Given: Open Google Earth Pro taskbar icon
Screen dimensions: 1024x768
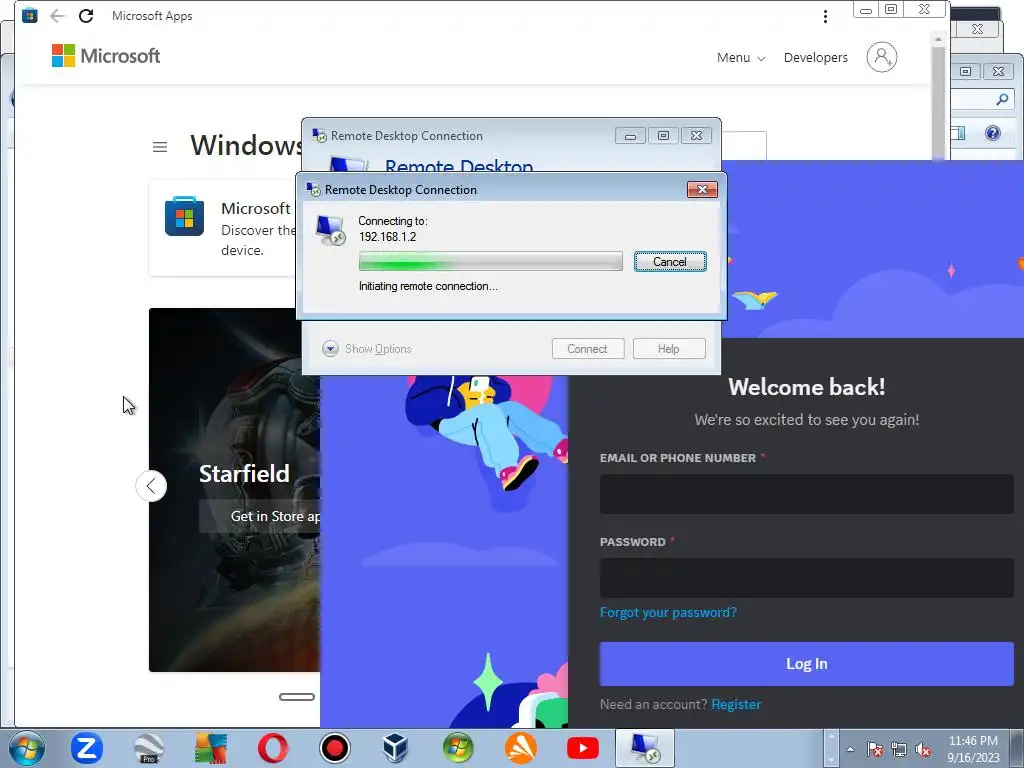Looking at the screenshot, I should tap(149, 748).
